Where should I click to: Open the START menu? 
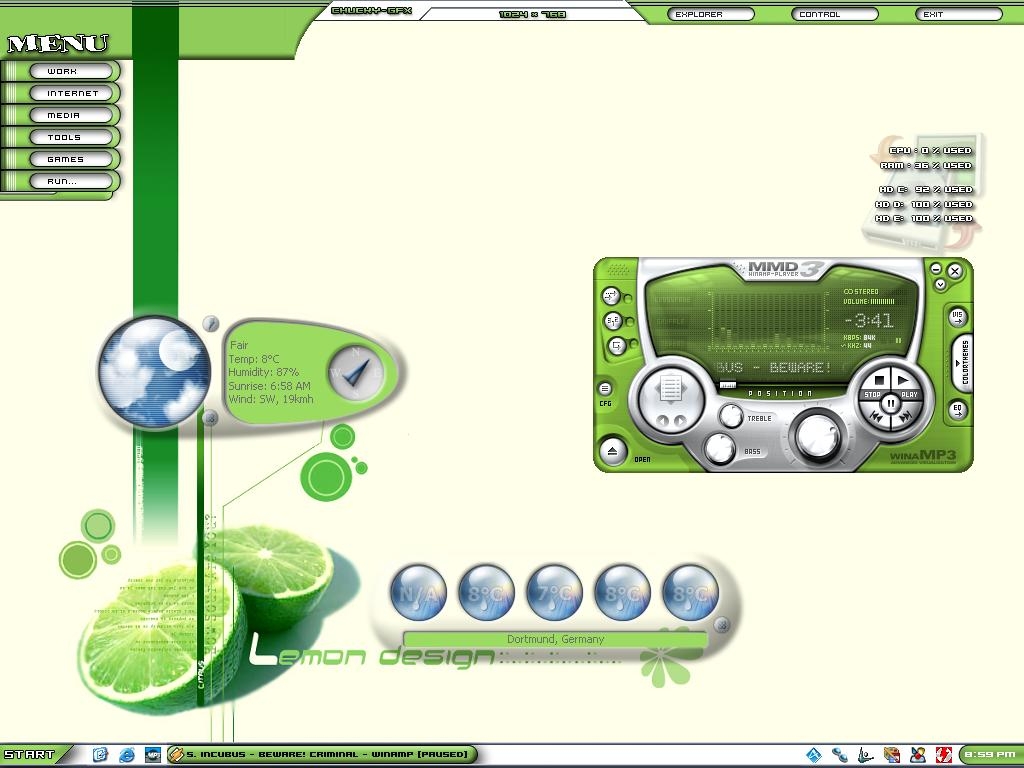(29, 754)
